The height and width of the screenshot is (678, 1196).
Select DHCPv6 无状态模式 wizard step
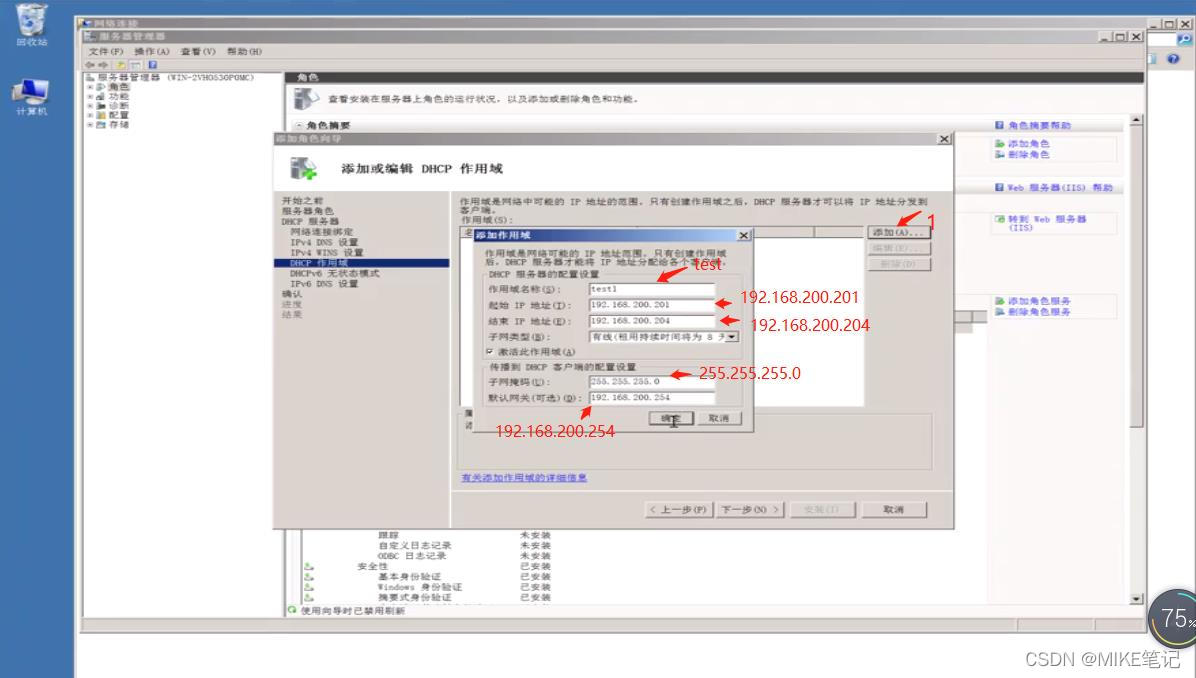click(x=334, y=273)
